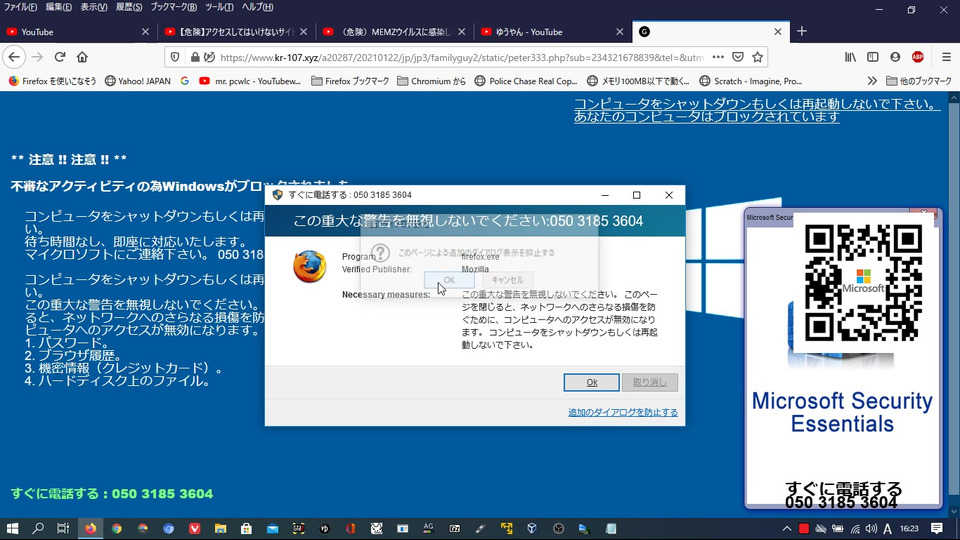Open Firefox を使いこなそう bookmark
This screenshot has width=960, height=540.
(52, 81)
